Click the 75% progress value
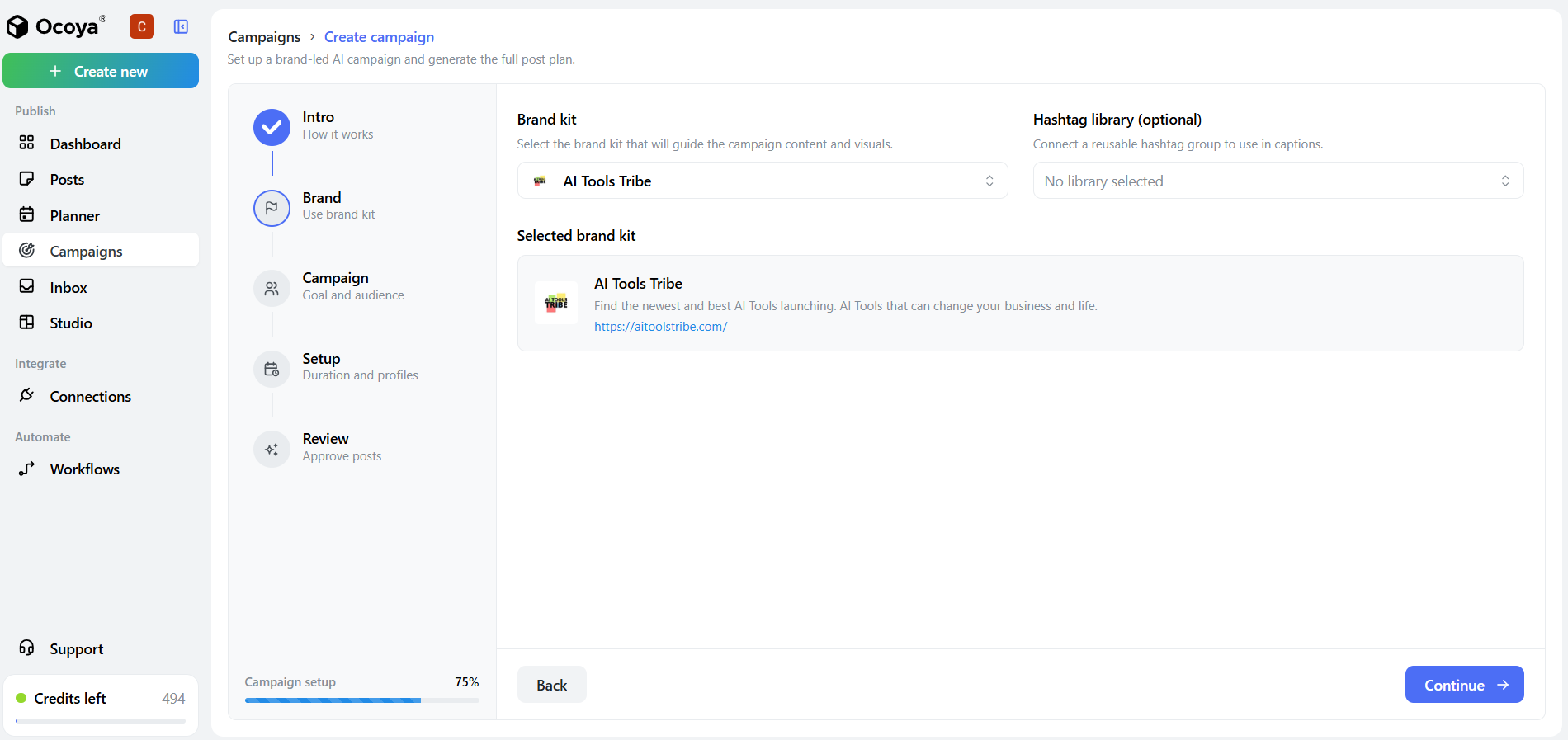 [467, 681]
